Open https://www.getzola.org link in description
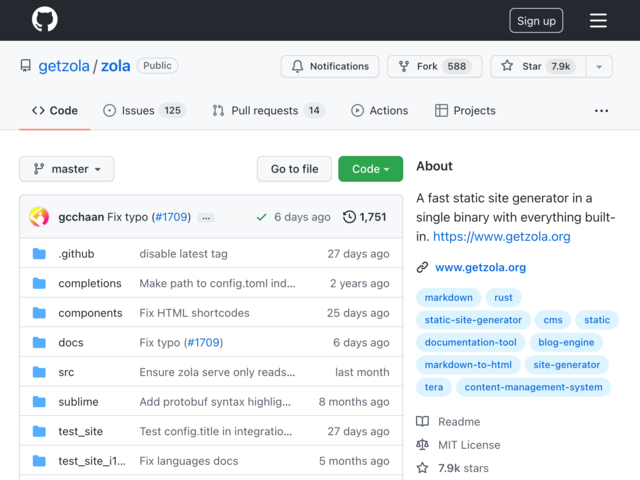Viewport: 640px width, 480px height. [x=502, y=236]
